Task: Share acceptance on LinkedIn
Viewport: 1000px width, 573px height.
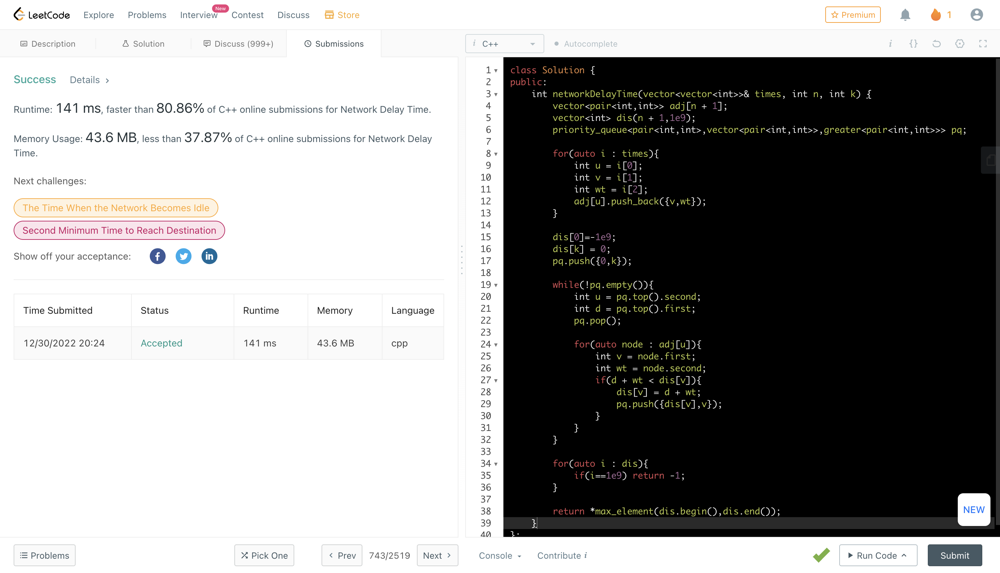Action: tap(209, 256)
